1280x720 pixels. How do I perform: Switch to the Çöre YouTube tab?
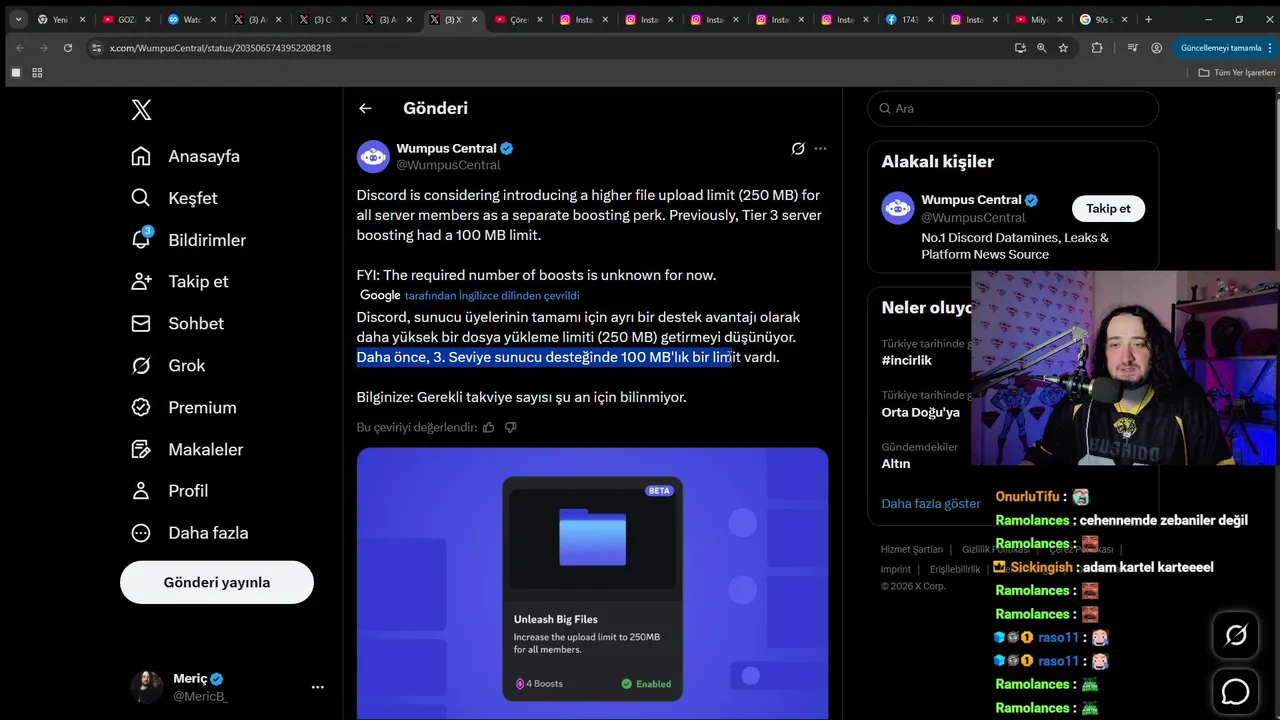[517, 19]
